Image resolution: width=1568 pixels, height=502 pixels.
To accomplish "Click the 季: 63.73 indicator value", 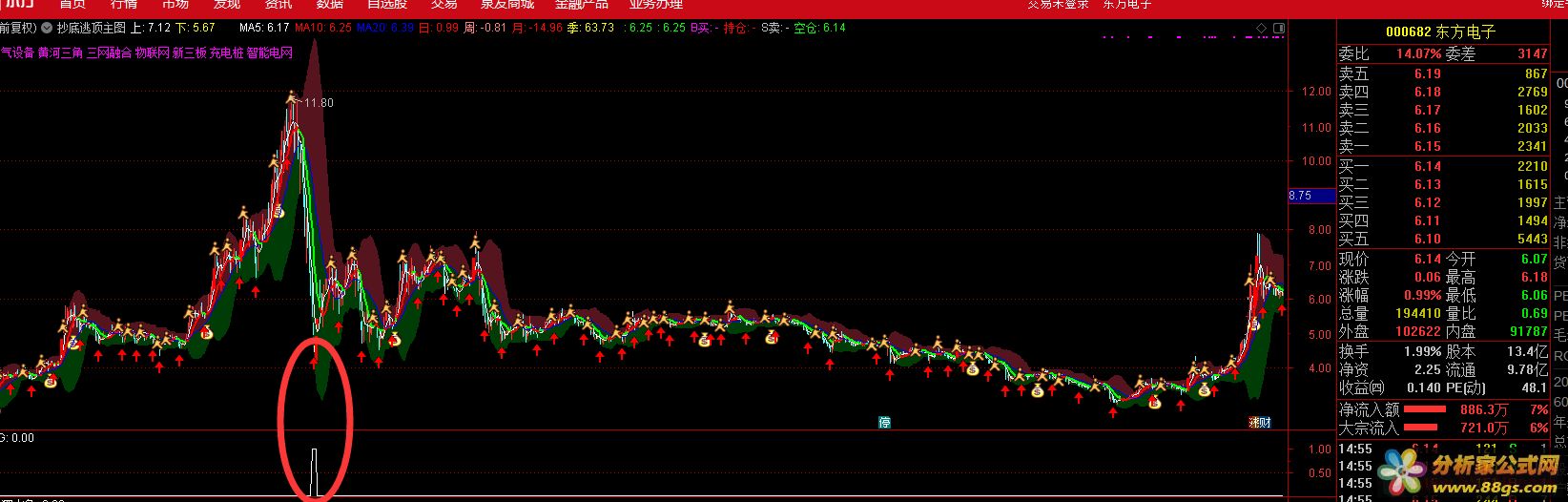I will click(591, 28).
